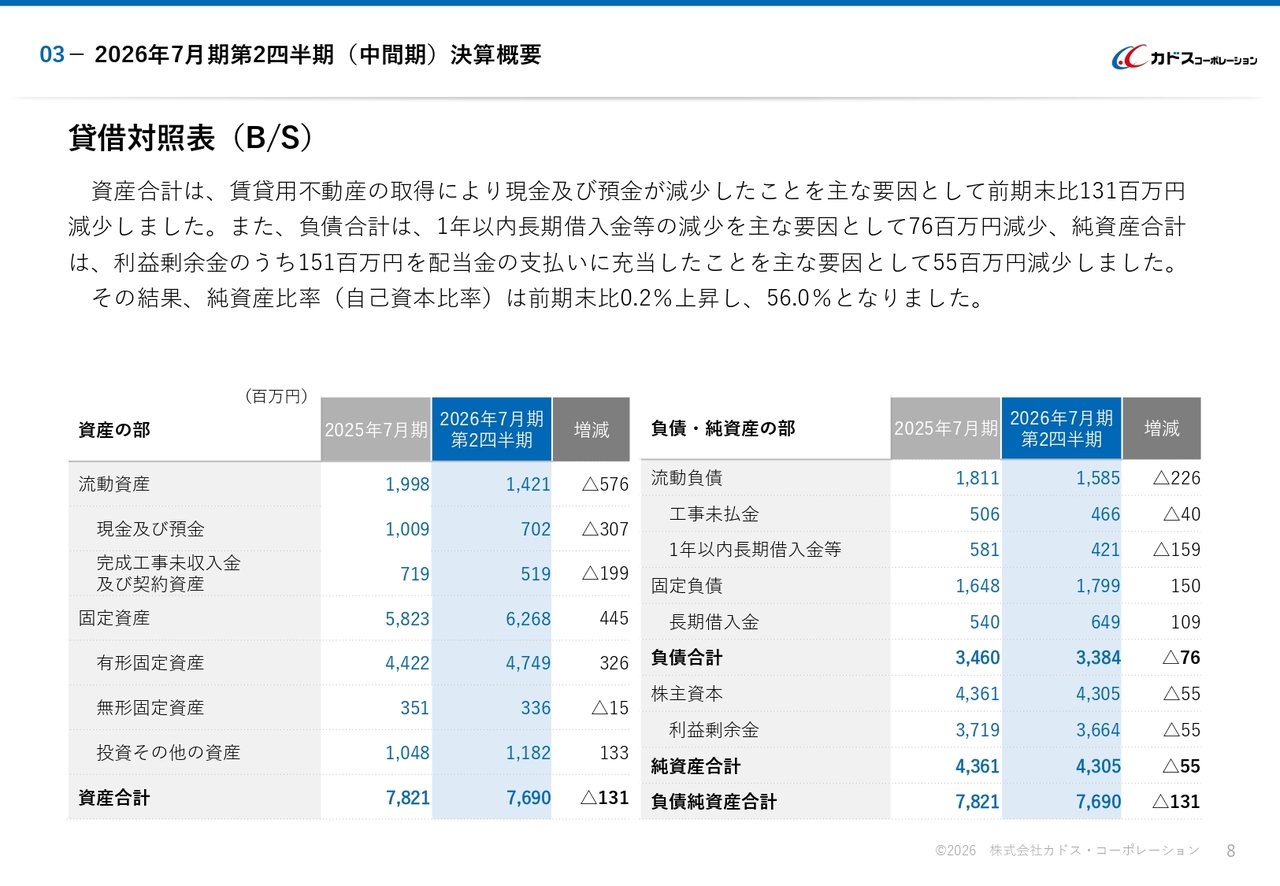Image resolution: width=1280 pixels, height=886 pixels.
Task: Click the 2025年7月期 header in assets table
Action: pos(376,430)
